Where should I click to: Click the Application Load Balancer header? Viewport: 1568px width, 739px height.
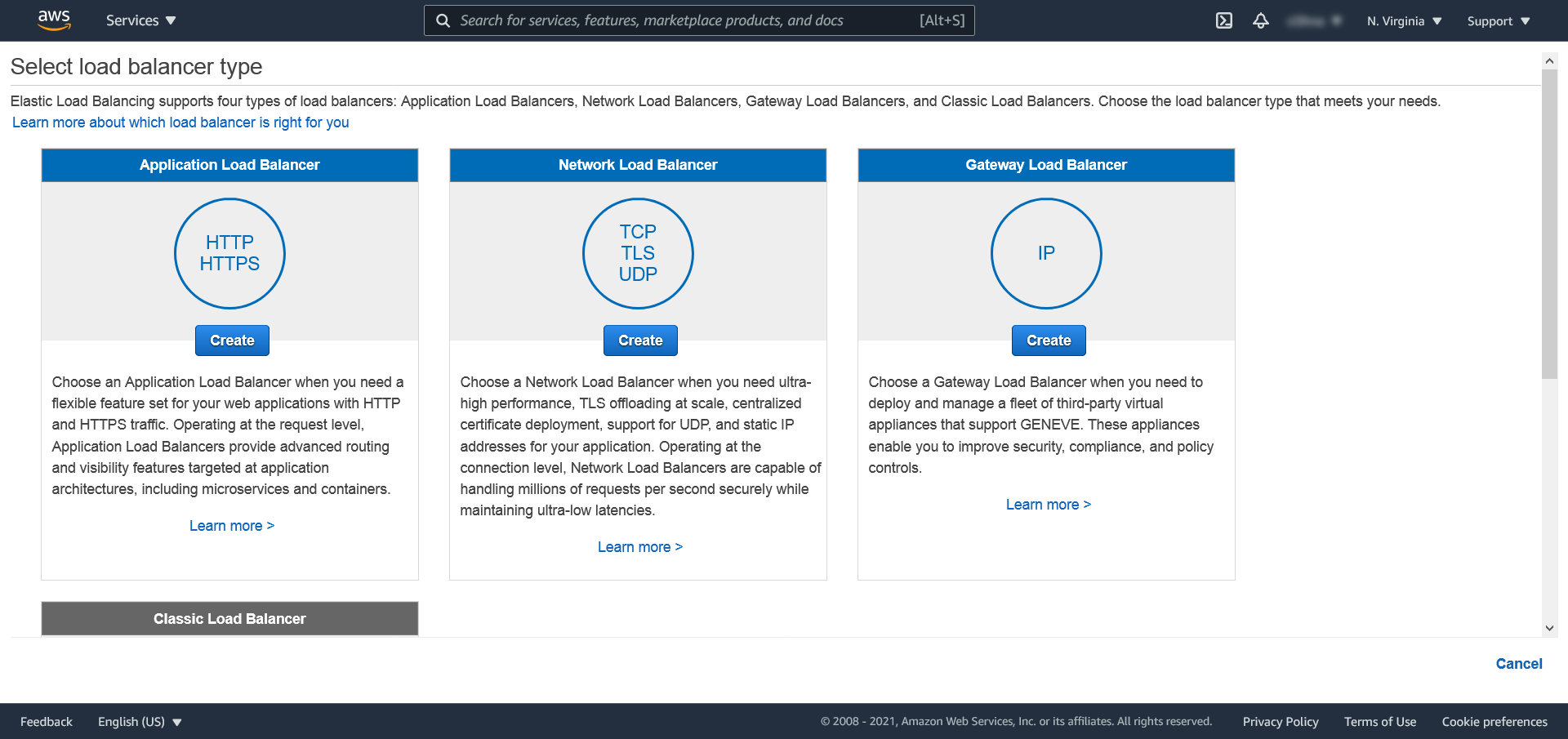(229, 165)
